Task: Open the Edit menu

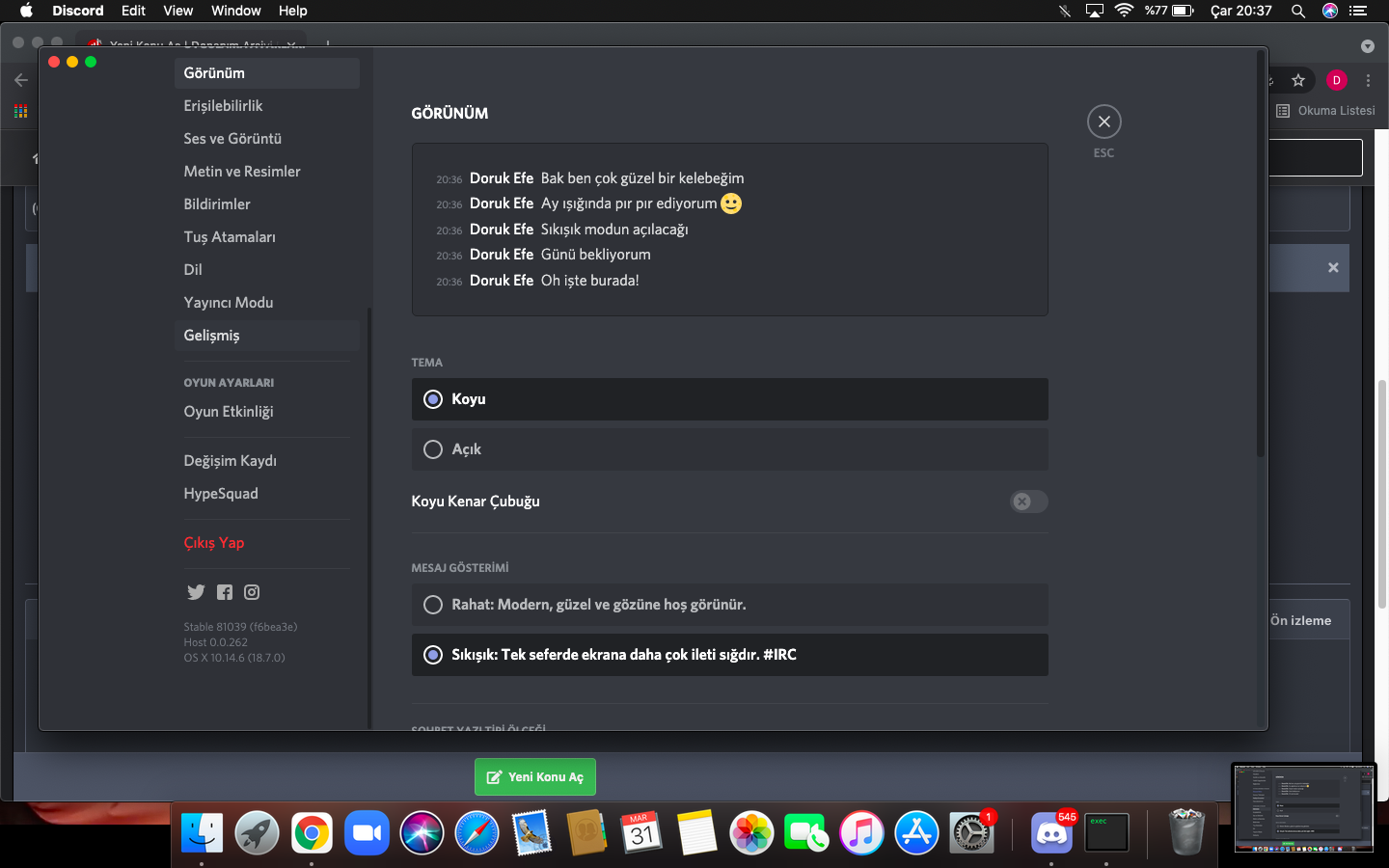Action: click(x=133, y=11)
